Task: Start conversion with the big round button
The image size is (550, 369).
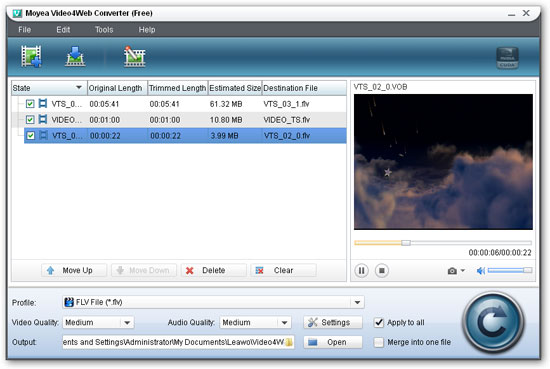Action: [x=493, y=322]
